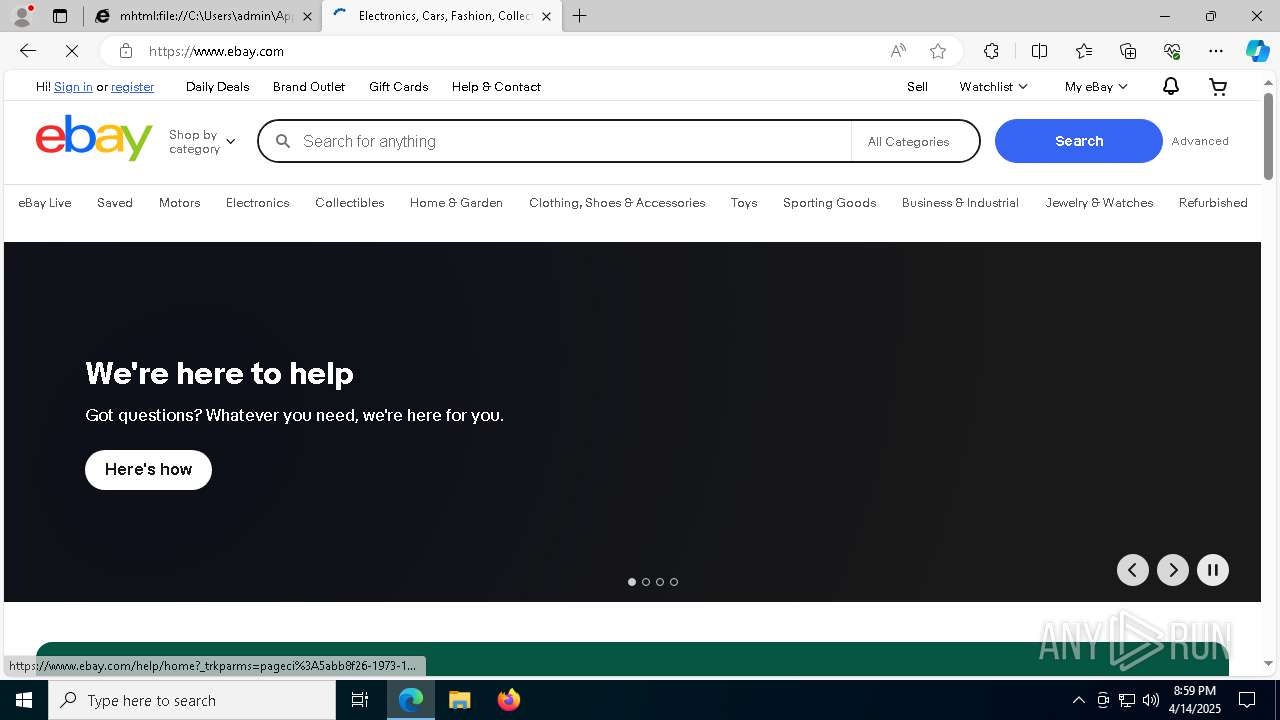Viewport: 1280px width, 720px height.
Task: Click the Sell link
Action: [x=918, y=87]
